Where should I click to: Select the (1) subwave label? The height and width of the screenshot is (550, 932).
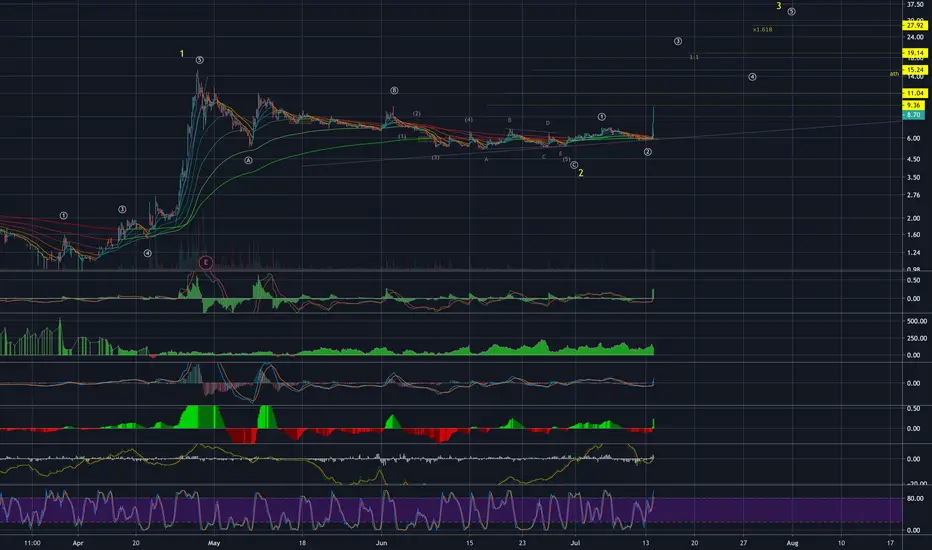coord(402,137)
